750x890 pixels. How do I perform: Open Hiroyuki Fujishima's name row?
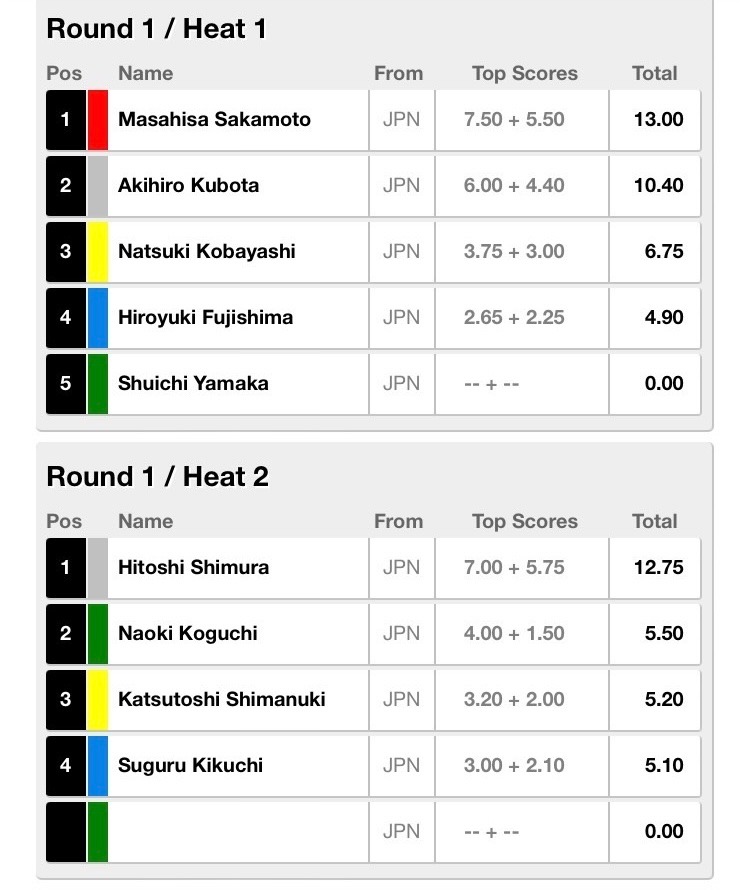(x=373, y=318)
